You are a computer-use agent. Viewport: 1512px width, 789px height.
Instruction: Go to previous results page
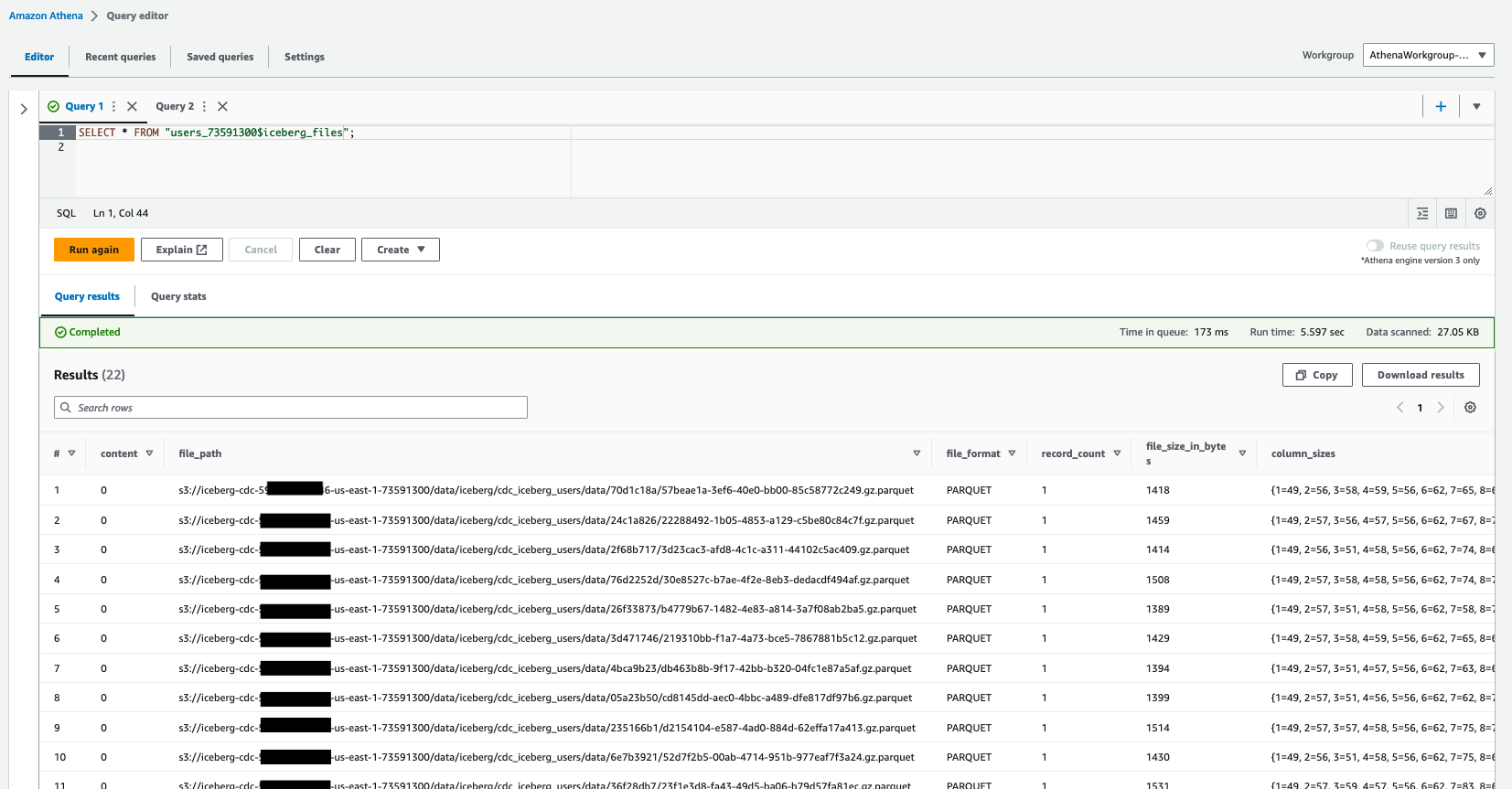point(1399,408)
